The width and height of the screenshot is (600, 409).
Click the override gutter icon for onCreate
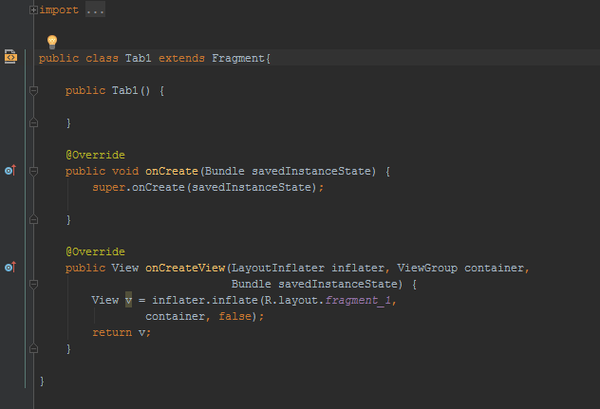[10, 171]
